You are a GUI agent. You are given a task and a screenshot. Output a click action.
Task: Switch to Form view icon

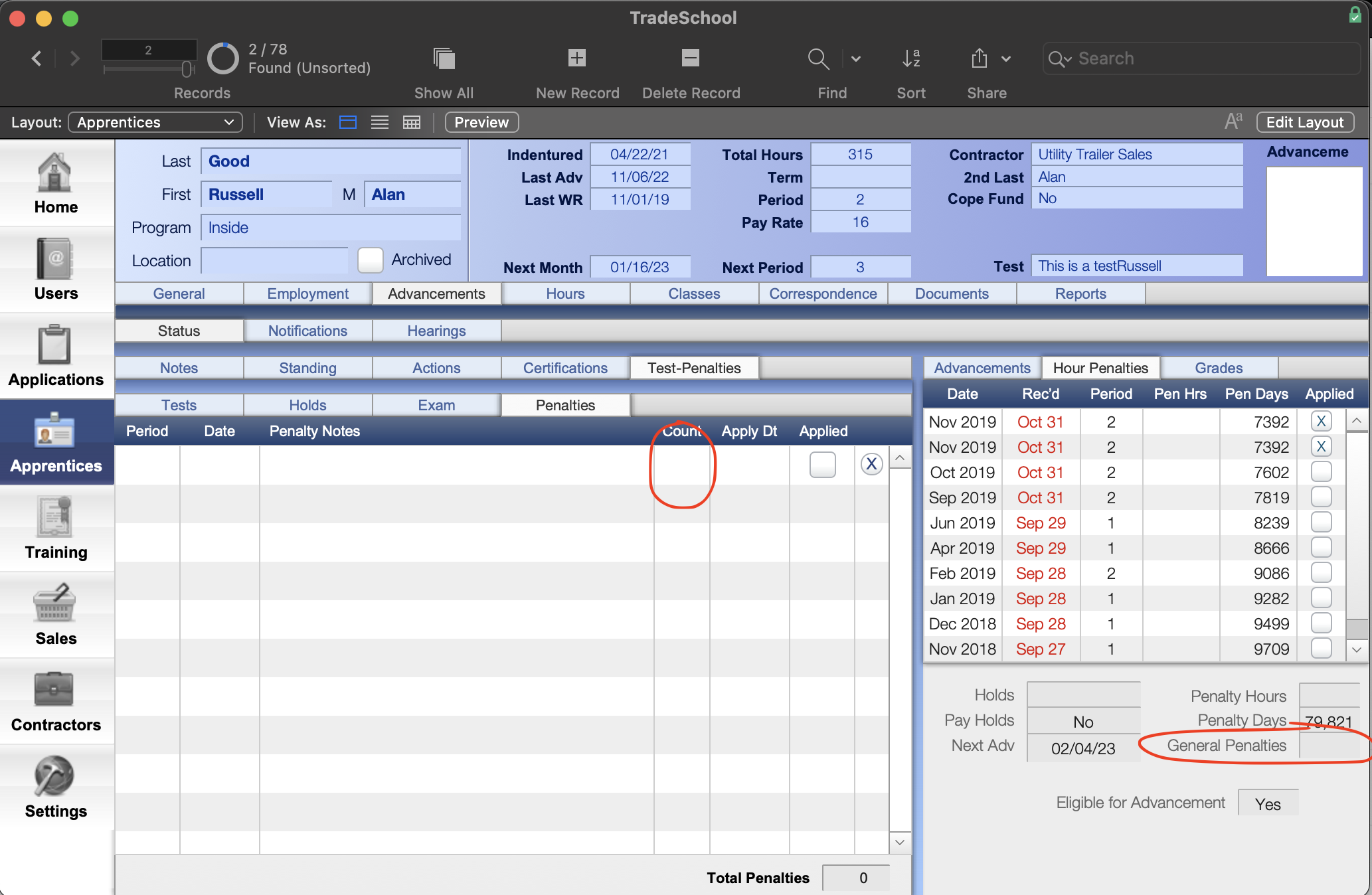pos(348,122)
